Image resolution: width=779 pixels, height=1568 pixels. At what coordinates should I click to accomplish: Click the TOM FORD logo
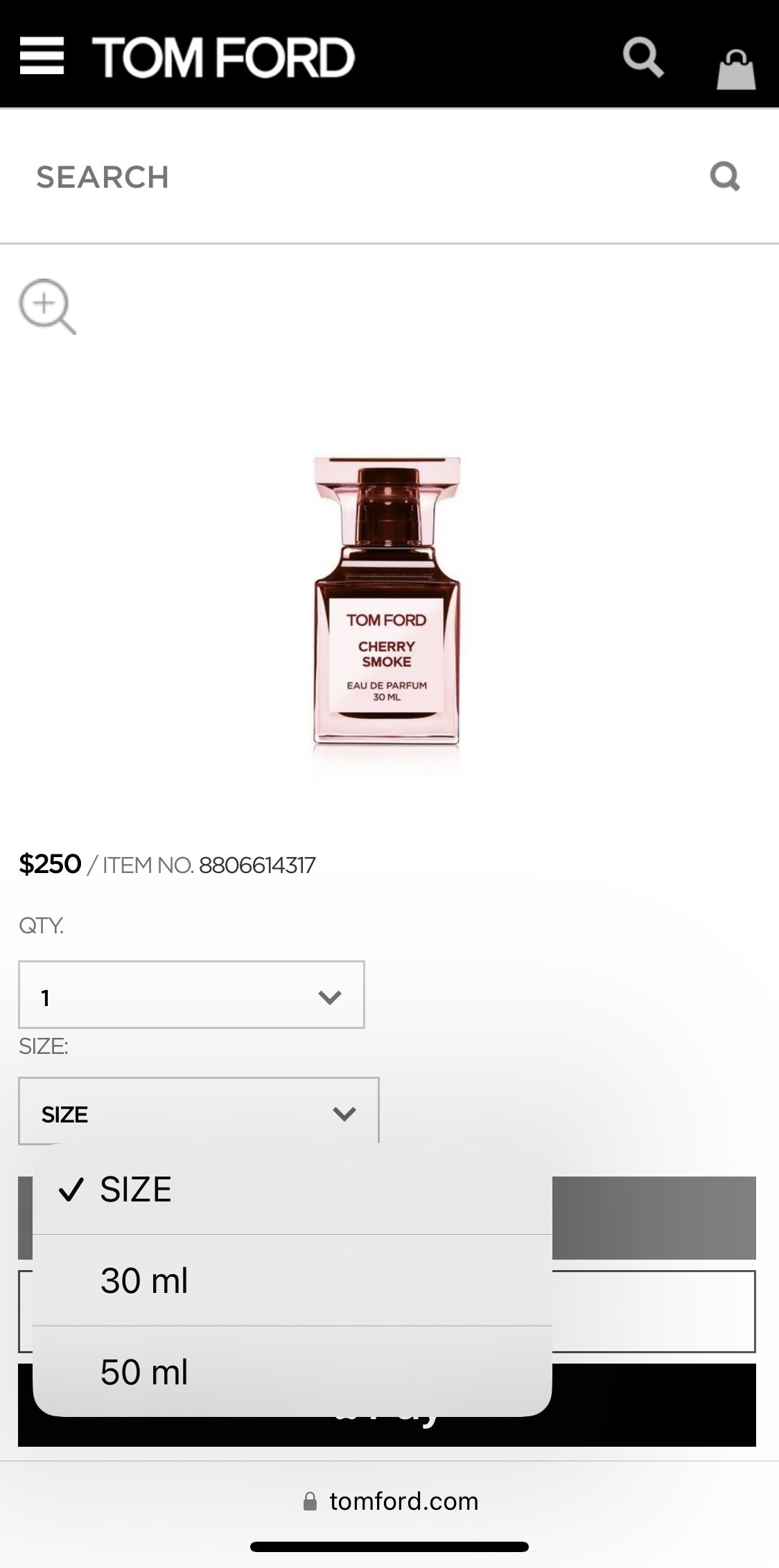(223, 57)
